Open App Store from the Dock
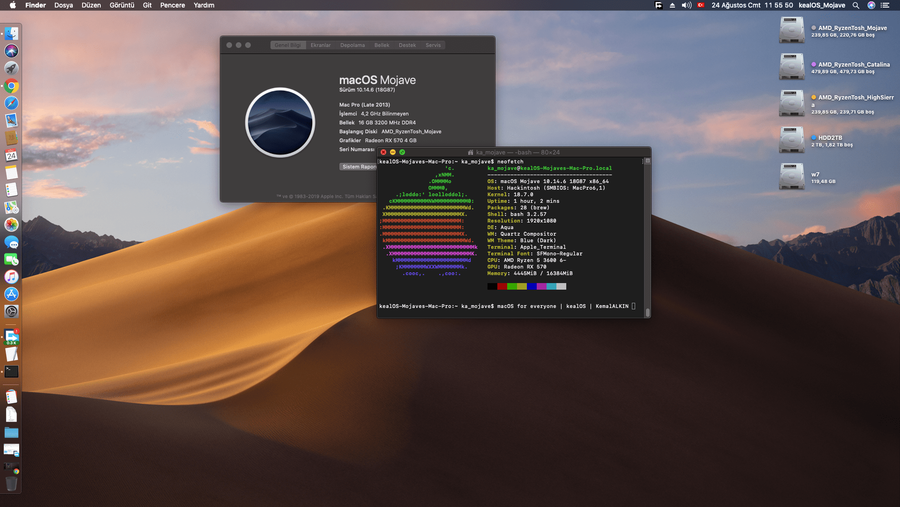The width and height of the screenshot is (900, 507). point(11,294)
